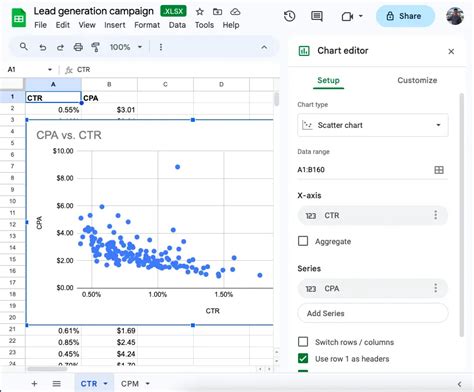
Task: Select the cell with $4.24
Action: [109, 354]
